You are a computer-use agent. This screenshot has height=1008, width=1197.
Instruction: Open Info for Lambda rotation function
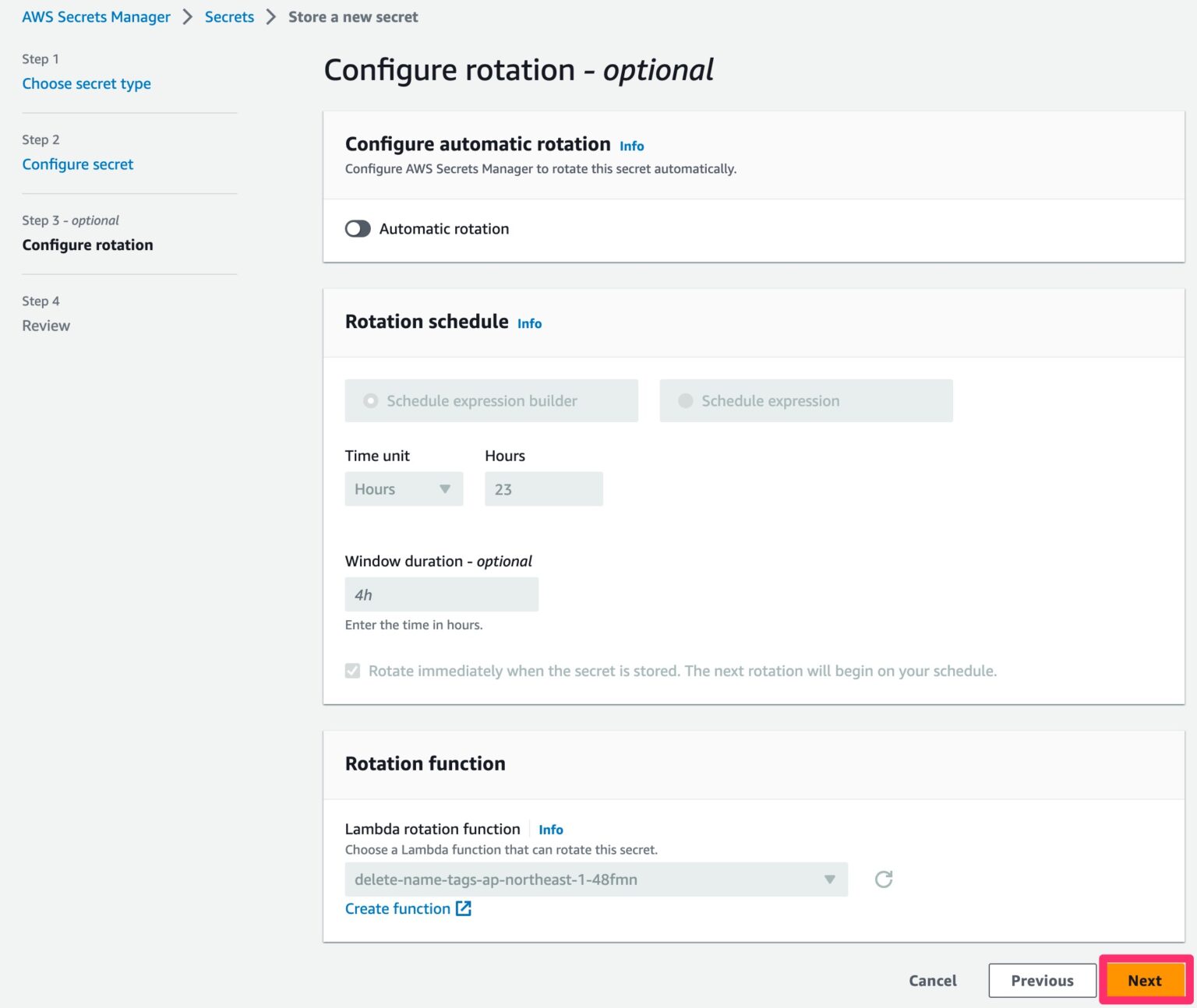[x=550, y=830]
